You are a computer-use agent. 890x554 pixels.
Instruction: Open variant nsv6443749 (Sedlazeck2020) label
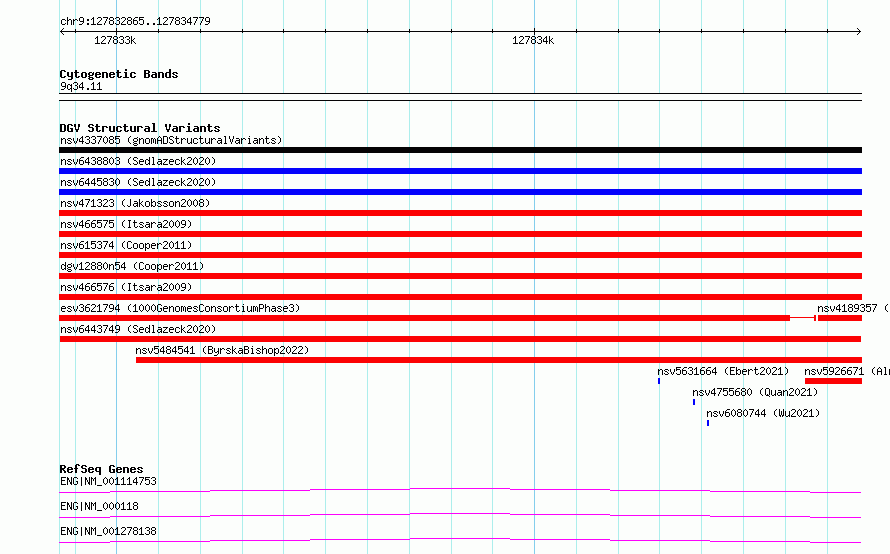pos(138,329)
